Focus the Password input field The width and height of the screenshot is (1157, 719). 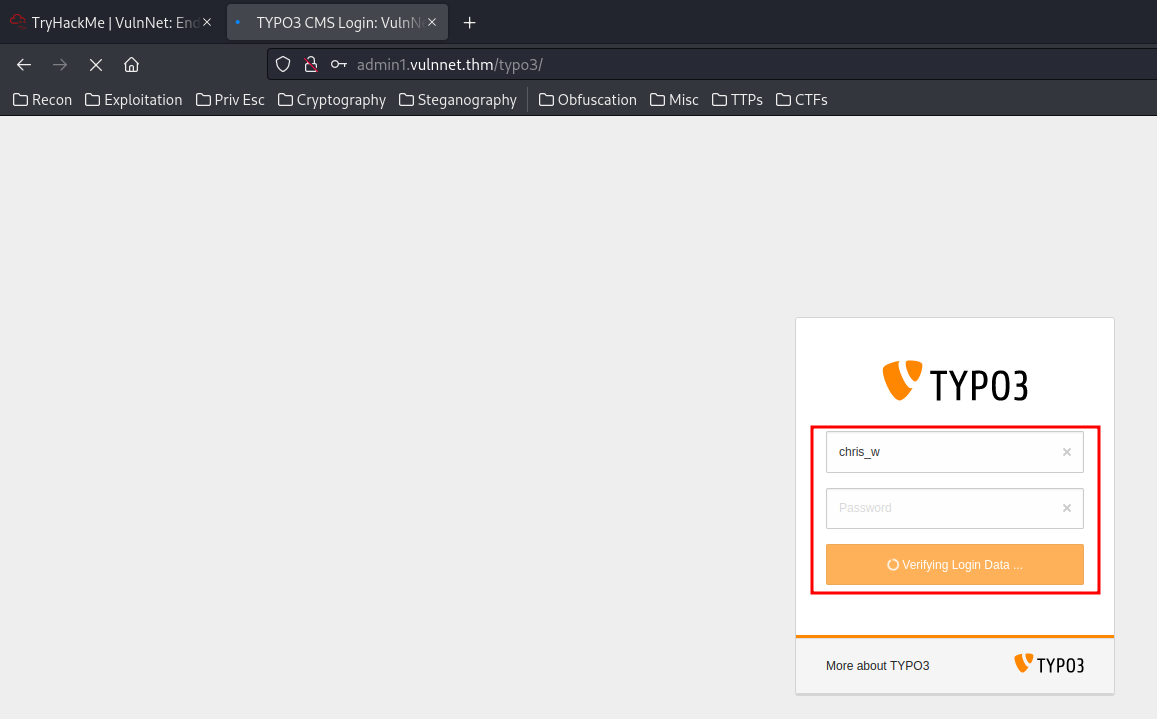[x=954, y=508]
